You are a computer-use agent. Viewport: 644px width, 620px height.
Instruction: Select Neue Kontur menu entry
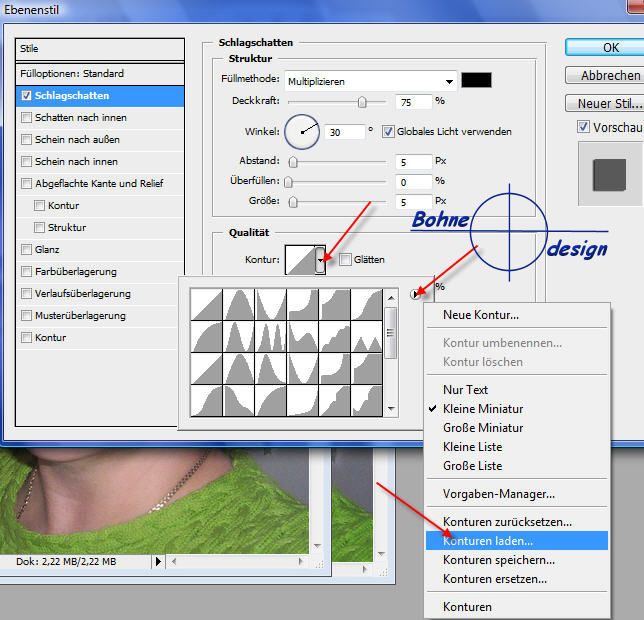click(x=480, y=315)
